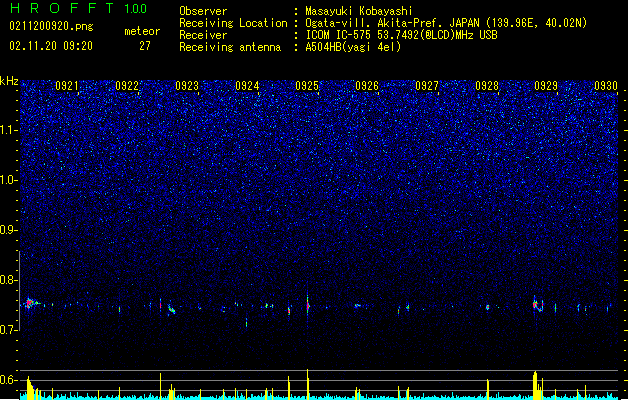
Task: Click the Observer label
Action: (x=203, y=11)
